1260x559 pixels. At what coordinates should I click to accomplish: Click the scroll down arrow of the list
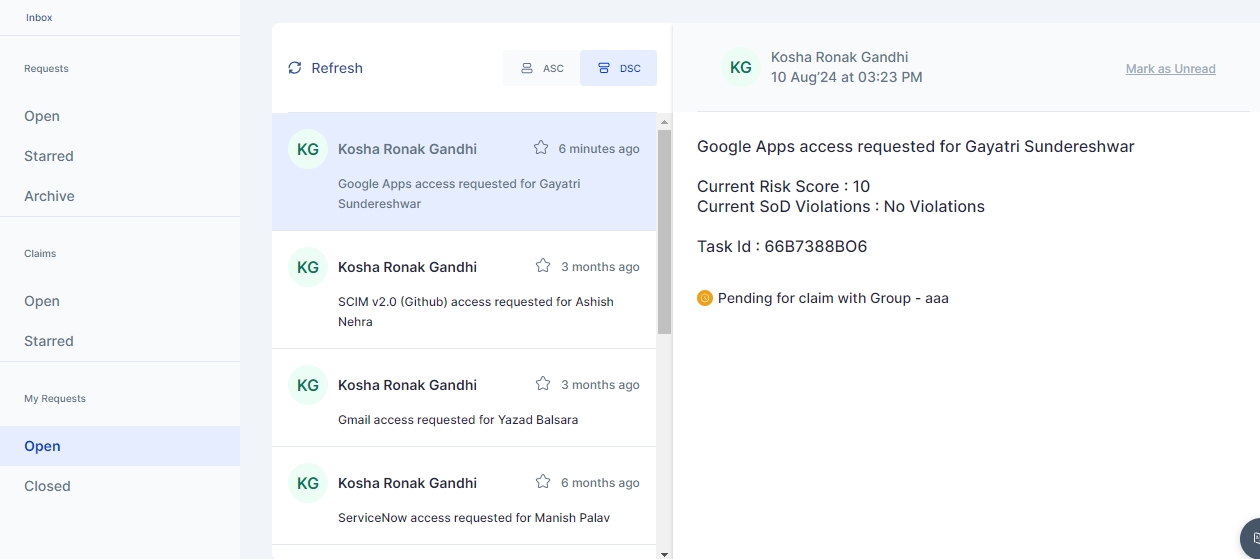664,552
